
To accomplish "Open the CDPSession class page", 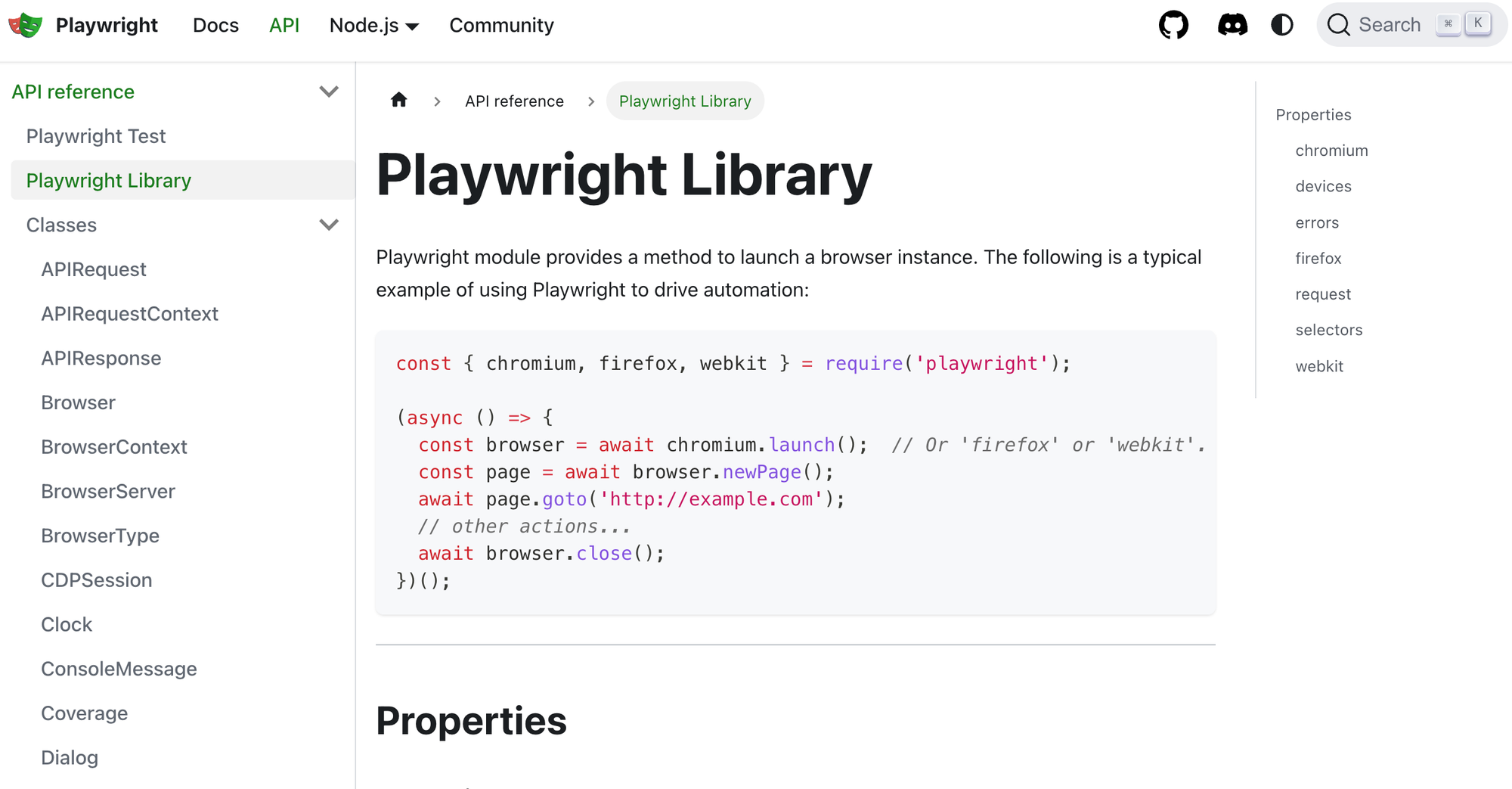I will click(97, 580).
